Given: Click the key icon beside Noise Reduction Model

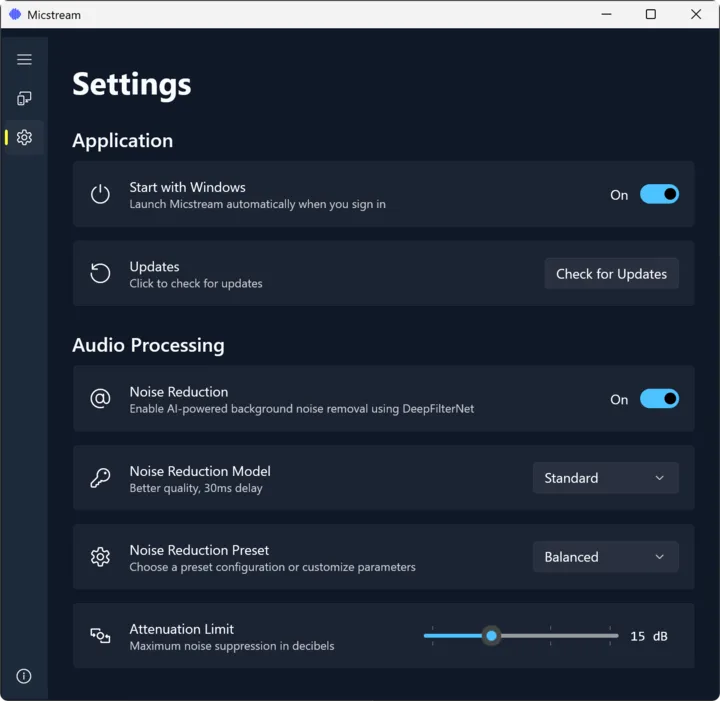Looking at the screenshot, I should coord(100,478).
